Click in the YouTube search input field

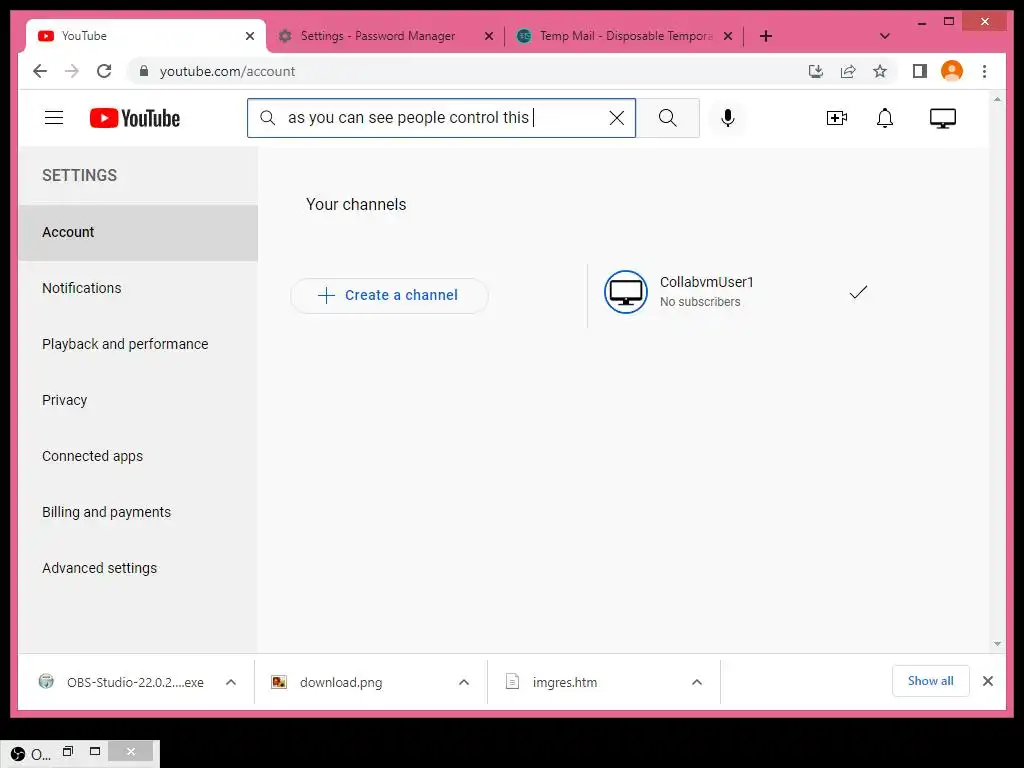441,118
